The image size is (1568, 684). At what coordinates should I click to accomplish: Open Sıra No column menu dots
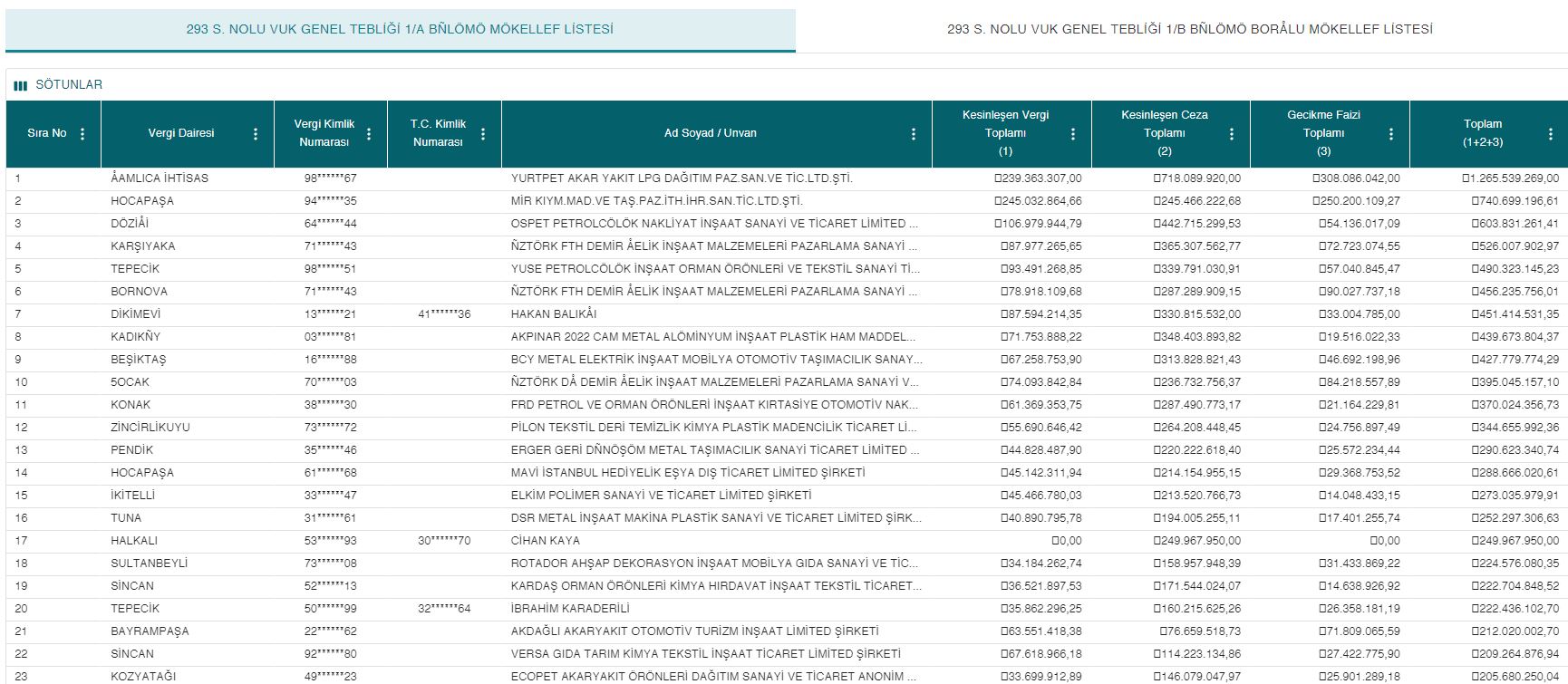point(82,134)
